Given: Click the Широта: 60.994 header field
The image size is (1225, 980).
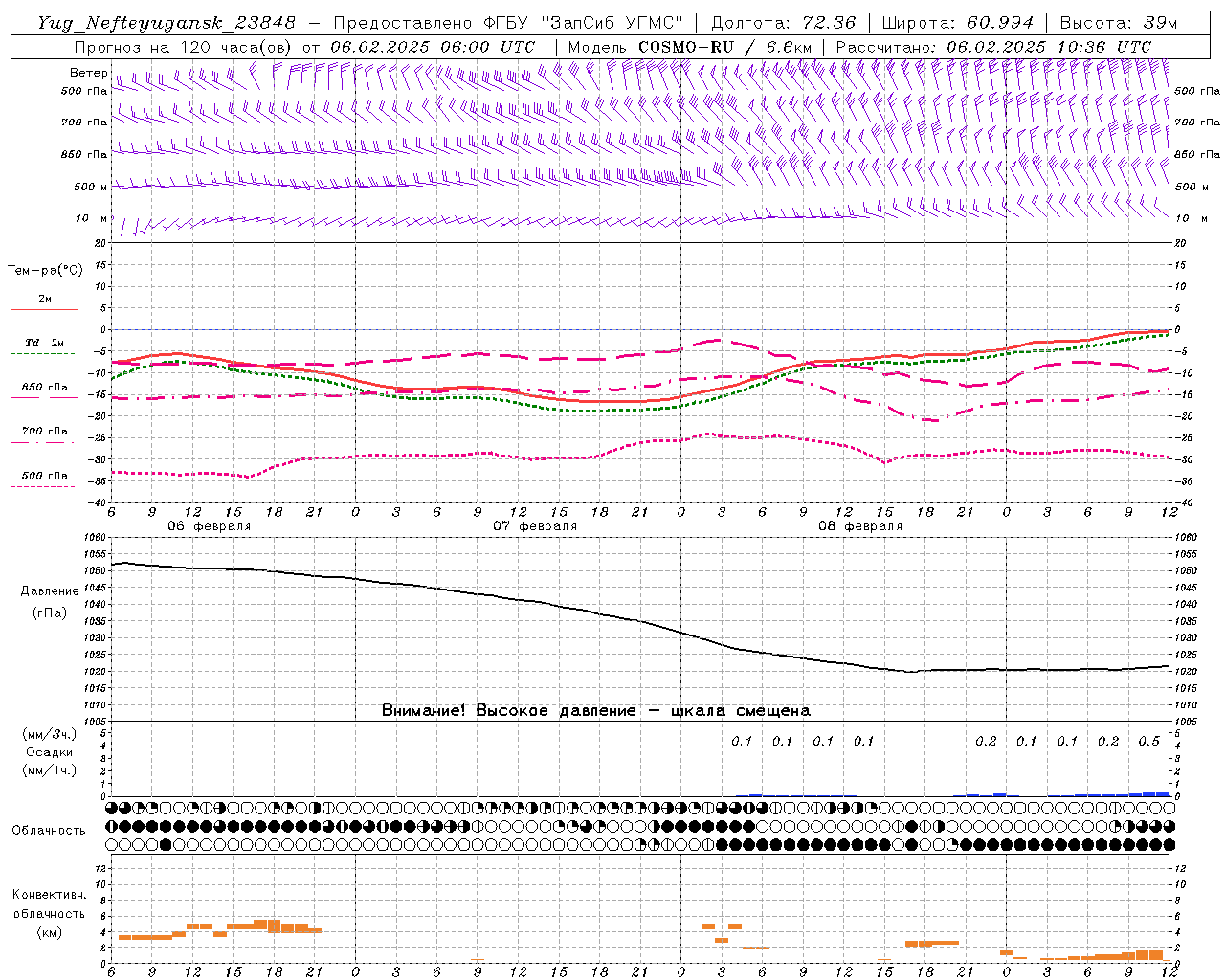Looking at the screenshot, I should click(958, 23).
